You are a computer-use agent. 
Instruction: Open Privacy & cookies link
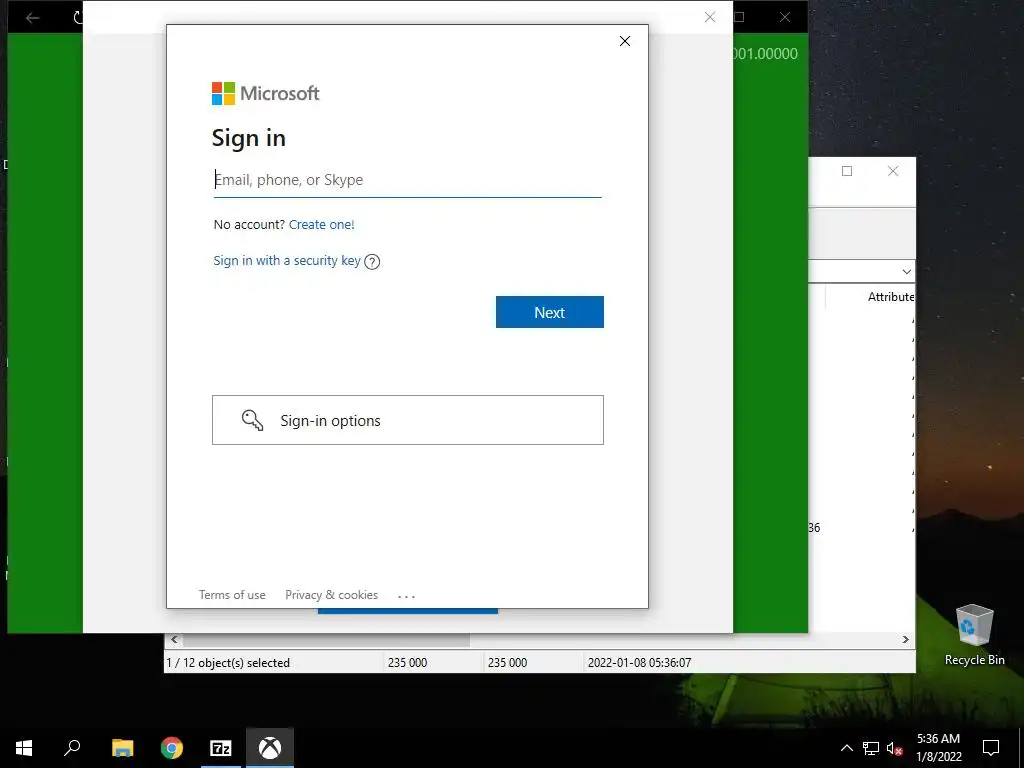point(331,595)
